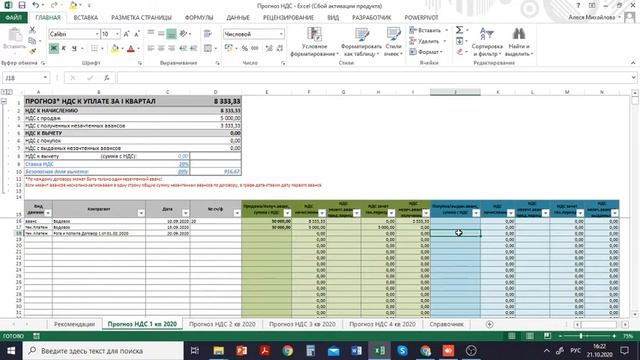Click the red font color swatch
Viewport: 640px width, 360px height.
[x=131, y=49]
